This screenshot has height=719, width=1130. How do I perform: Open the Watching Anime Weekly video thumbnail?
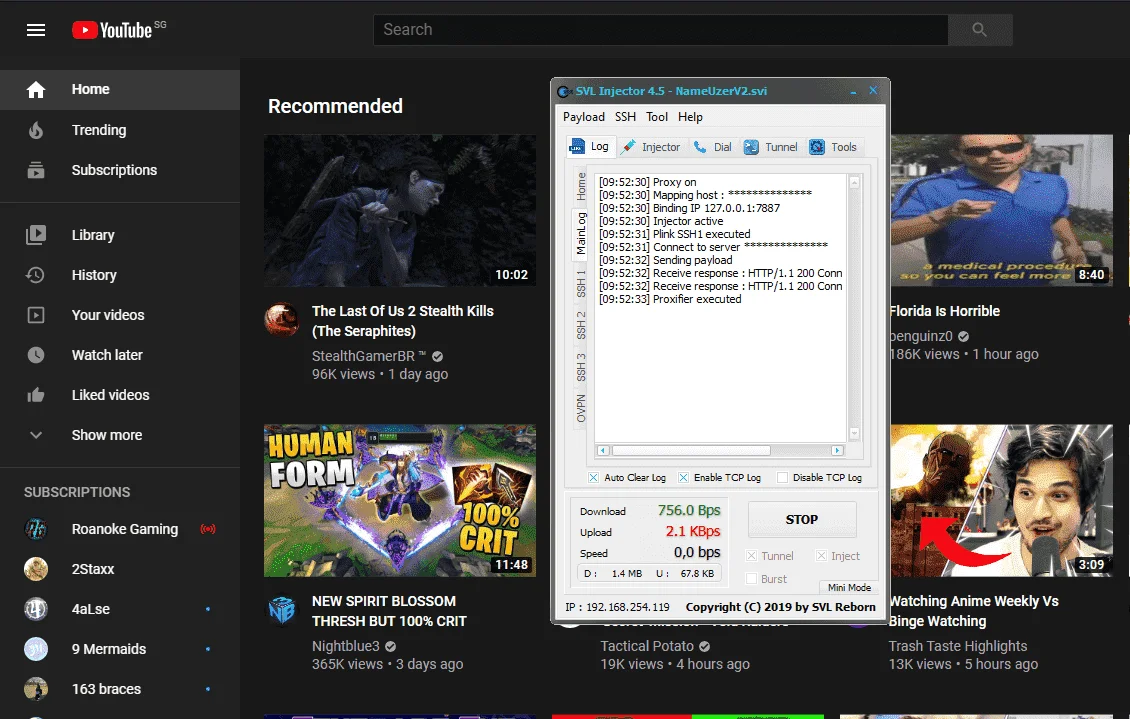(x=1002, y=501)
